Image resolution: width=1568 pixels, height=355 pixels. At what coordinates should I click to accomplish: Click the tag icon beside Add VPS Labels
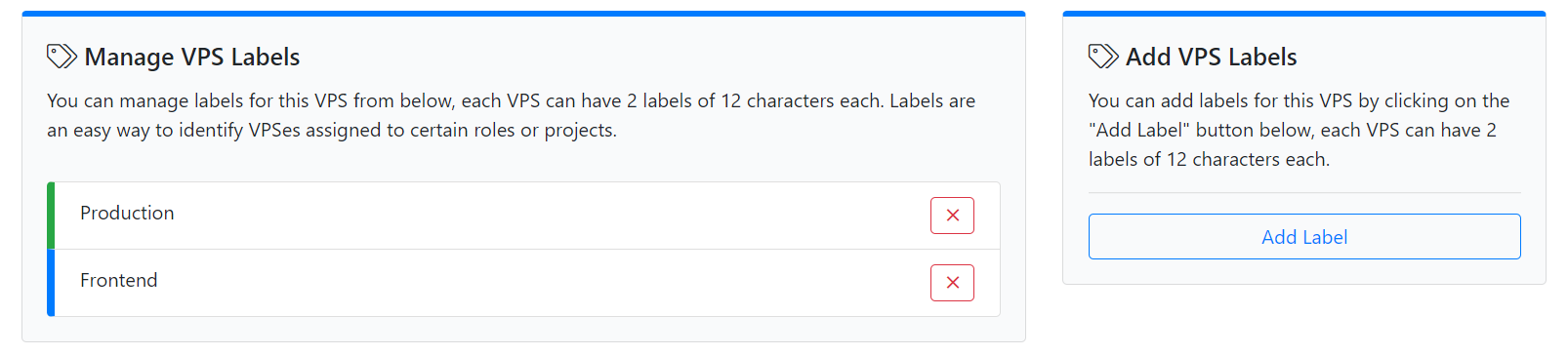tap(1103, 57)
